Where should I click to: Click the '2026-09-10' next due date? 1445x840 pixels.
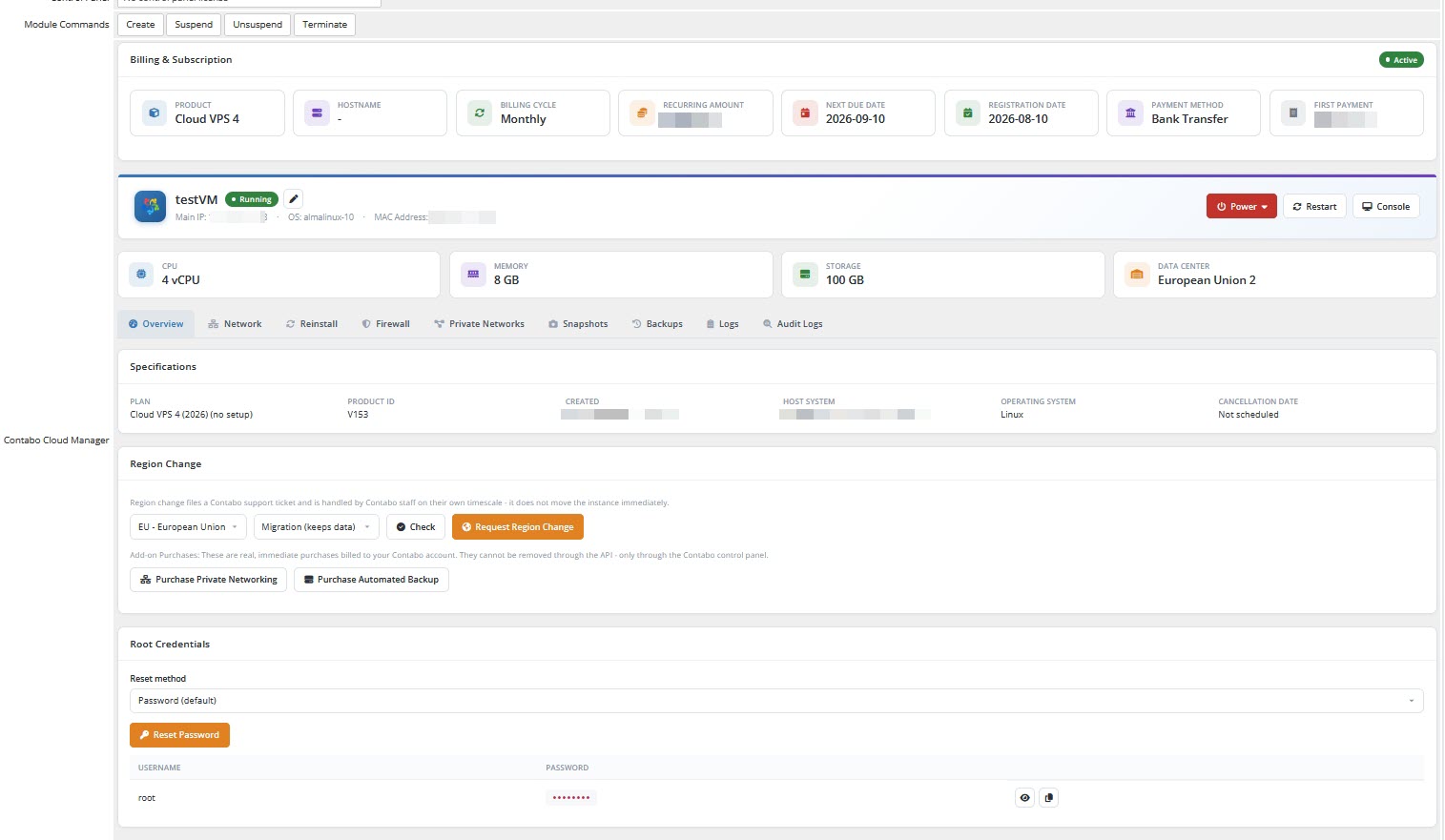(856, 119)
